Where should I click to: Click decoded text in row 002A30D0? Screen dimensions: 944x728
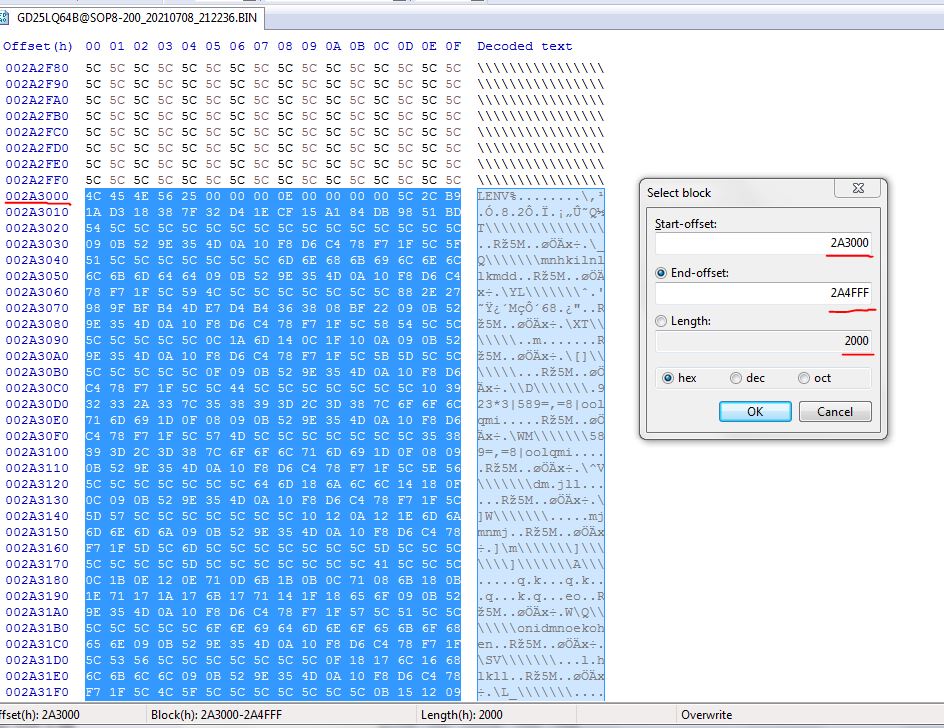click(x=541, y=405)
